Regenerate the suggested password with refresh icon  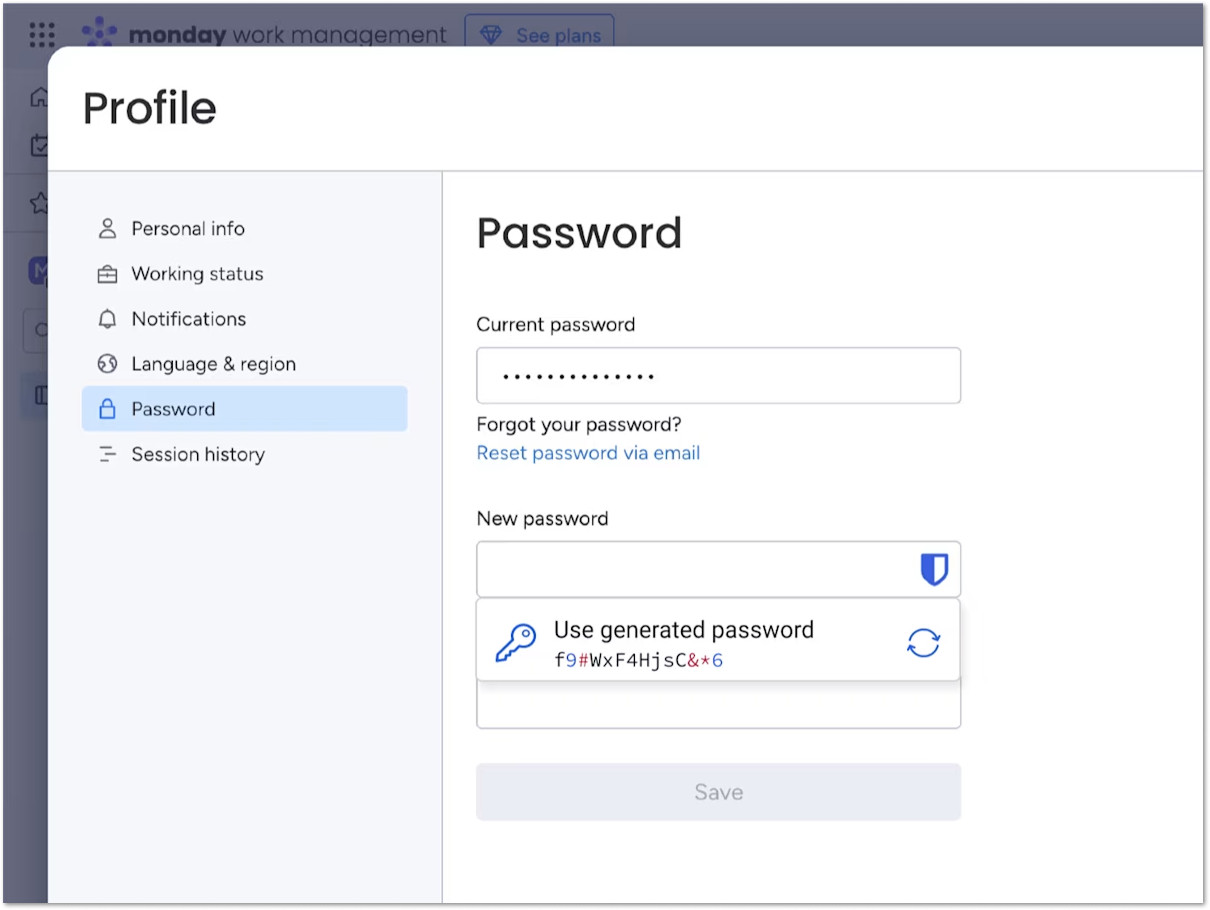coord(923,640)
